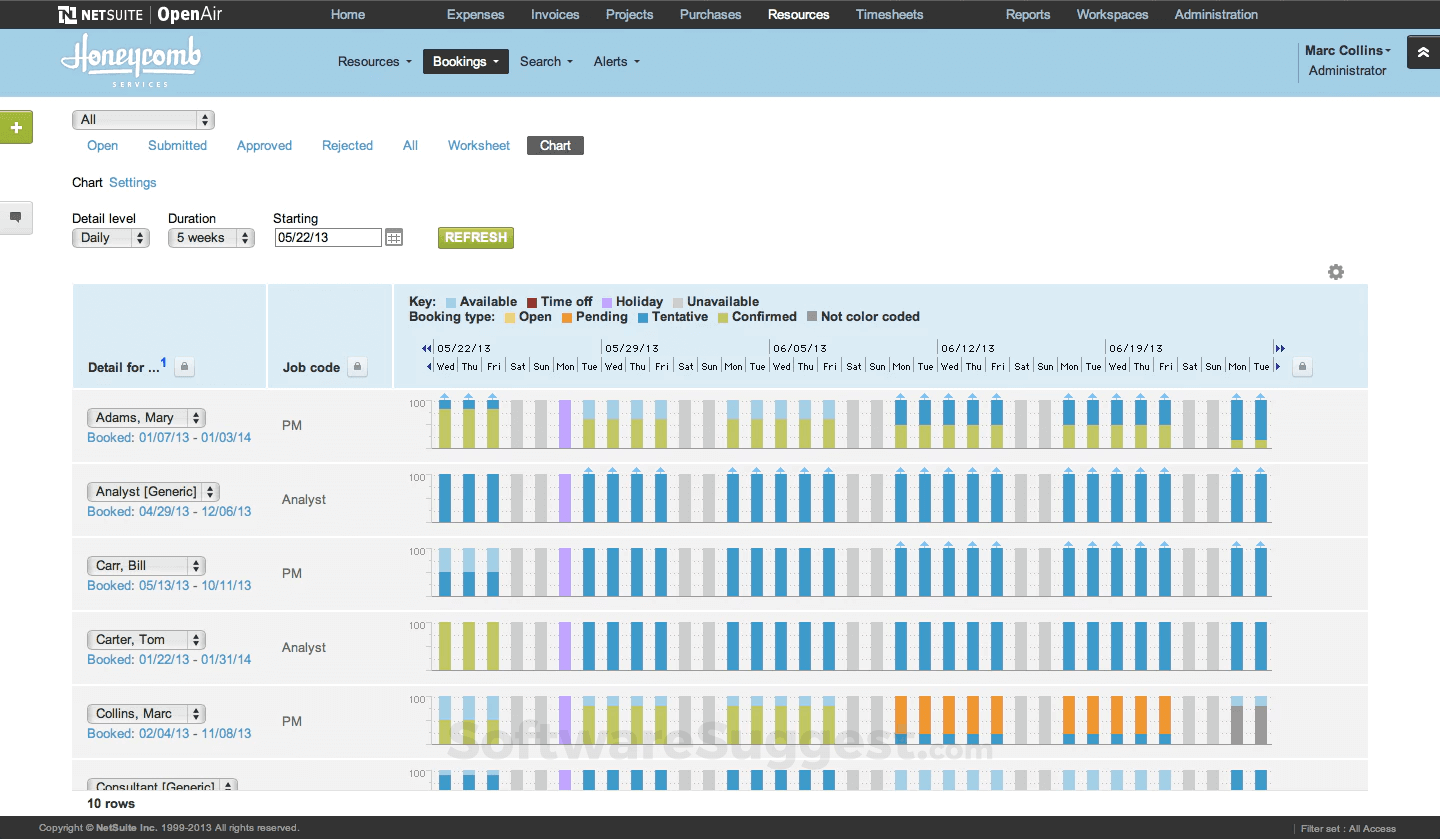The width and height of the screenshot is (1440, 839).
Task: Advance the timeline using the right double-arrow
Action: click(x=1281, y=348)
